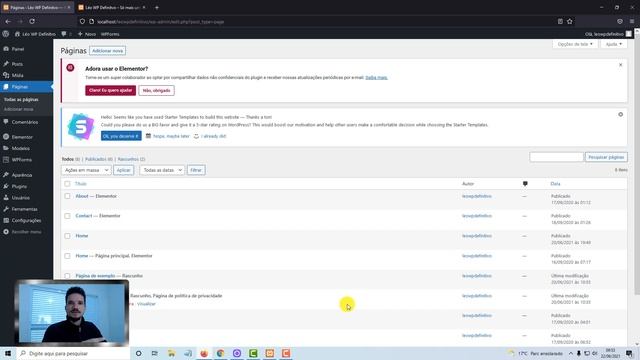
Task: Dismiss the Starter Templates notice
Action: [x=620, y=115]
